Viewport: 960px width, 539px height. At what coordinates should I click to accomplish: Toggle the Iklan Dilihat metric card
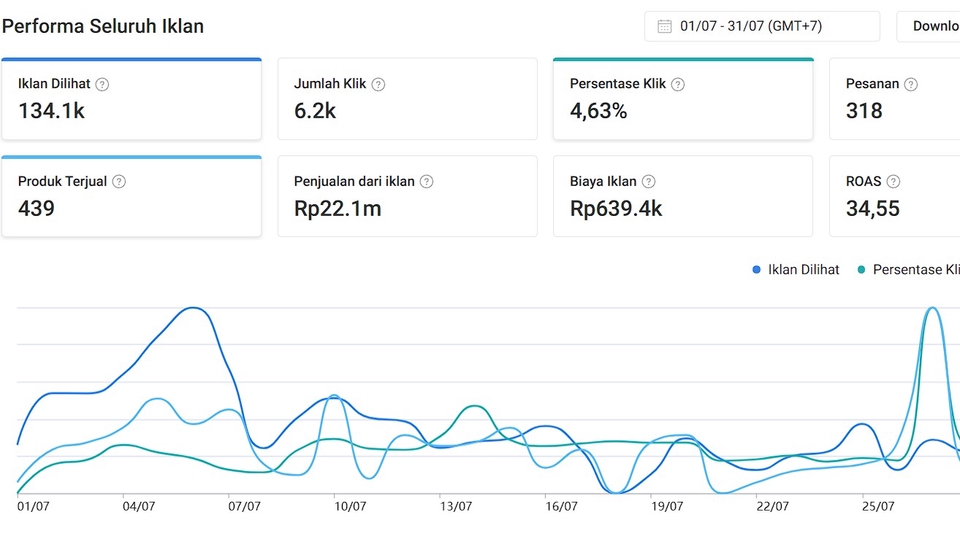[132, 99]
